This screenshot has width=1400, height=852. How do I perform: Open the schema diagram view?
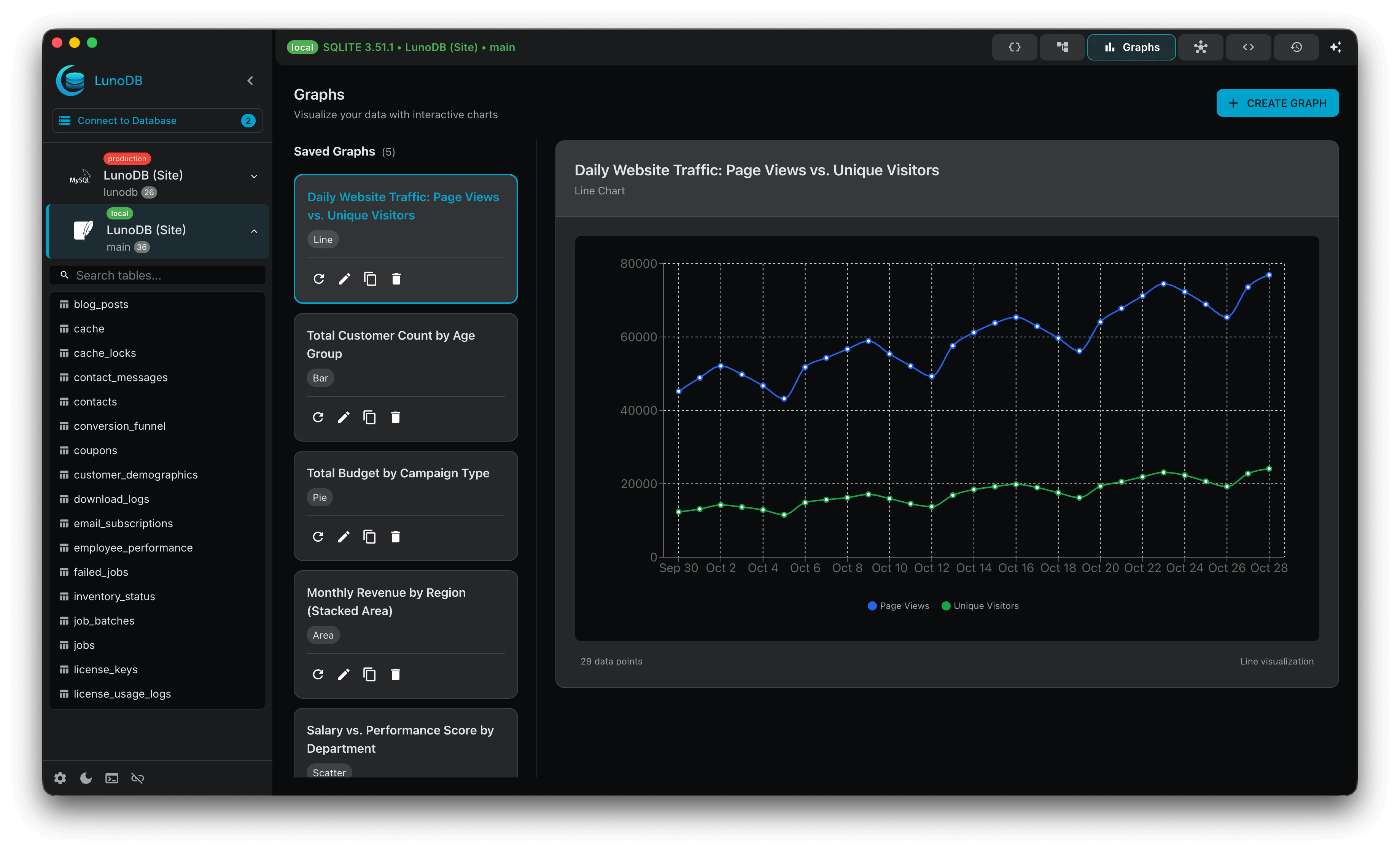[1062, 47]
